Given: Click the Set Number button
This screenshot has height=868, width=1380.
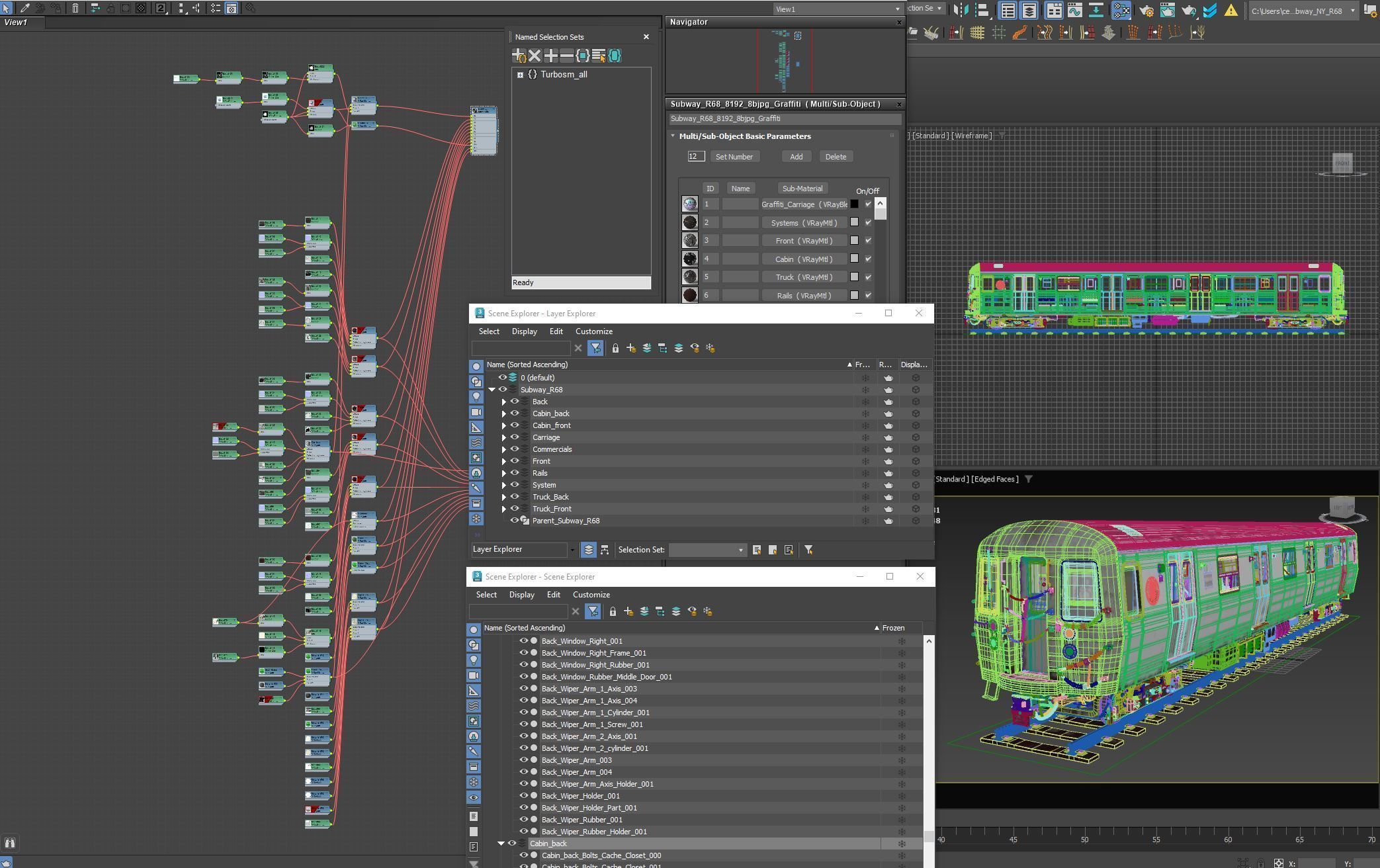Looking at the screenshot, I should pyautogui.click(x=734, y=157).
